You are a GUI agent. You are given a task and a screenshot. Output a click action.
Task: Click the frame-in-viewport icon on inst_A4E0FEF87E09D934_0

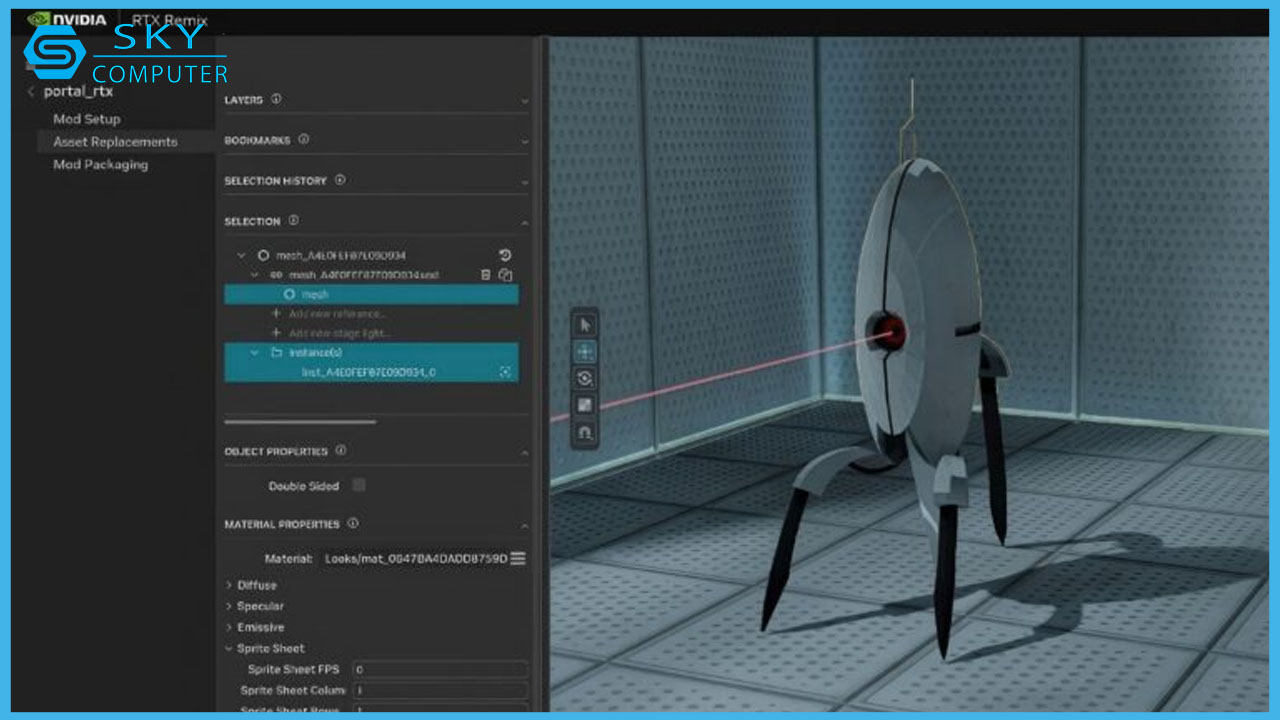point(505,372)
